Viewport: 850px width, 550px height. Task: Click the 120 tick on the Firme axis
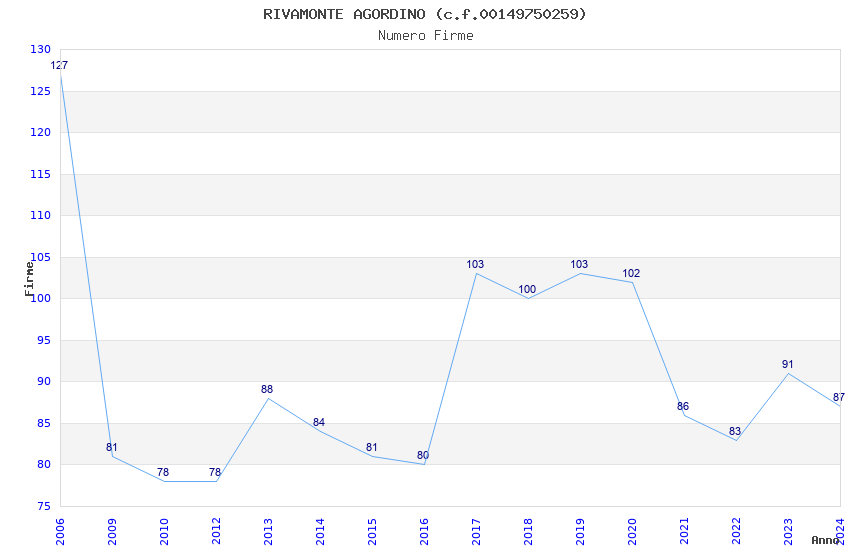click(x=40, y=132)
